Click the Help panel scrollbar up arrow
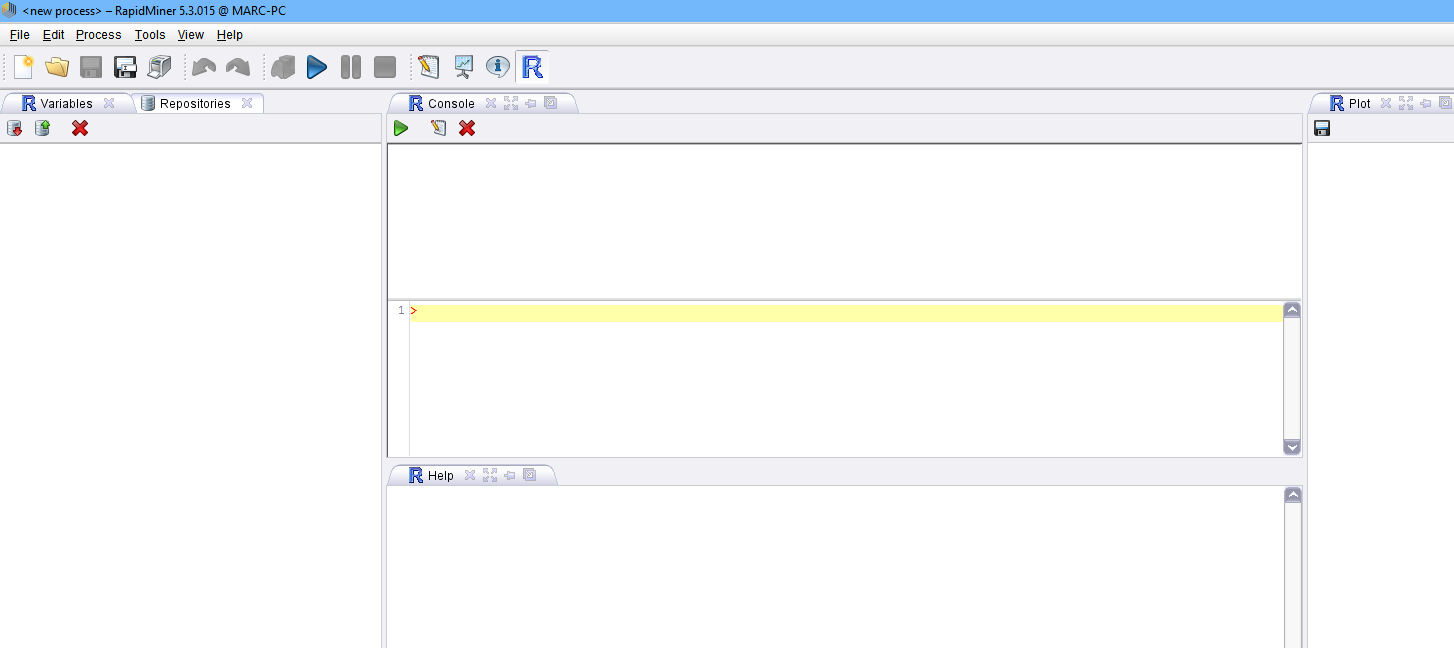This screenshot has height=648, width=1454. click(1293, 495)
